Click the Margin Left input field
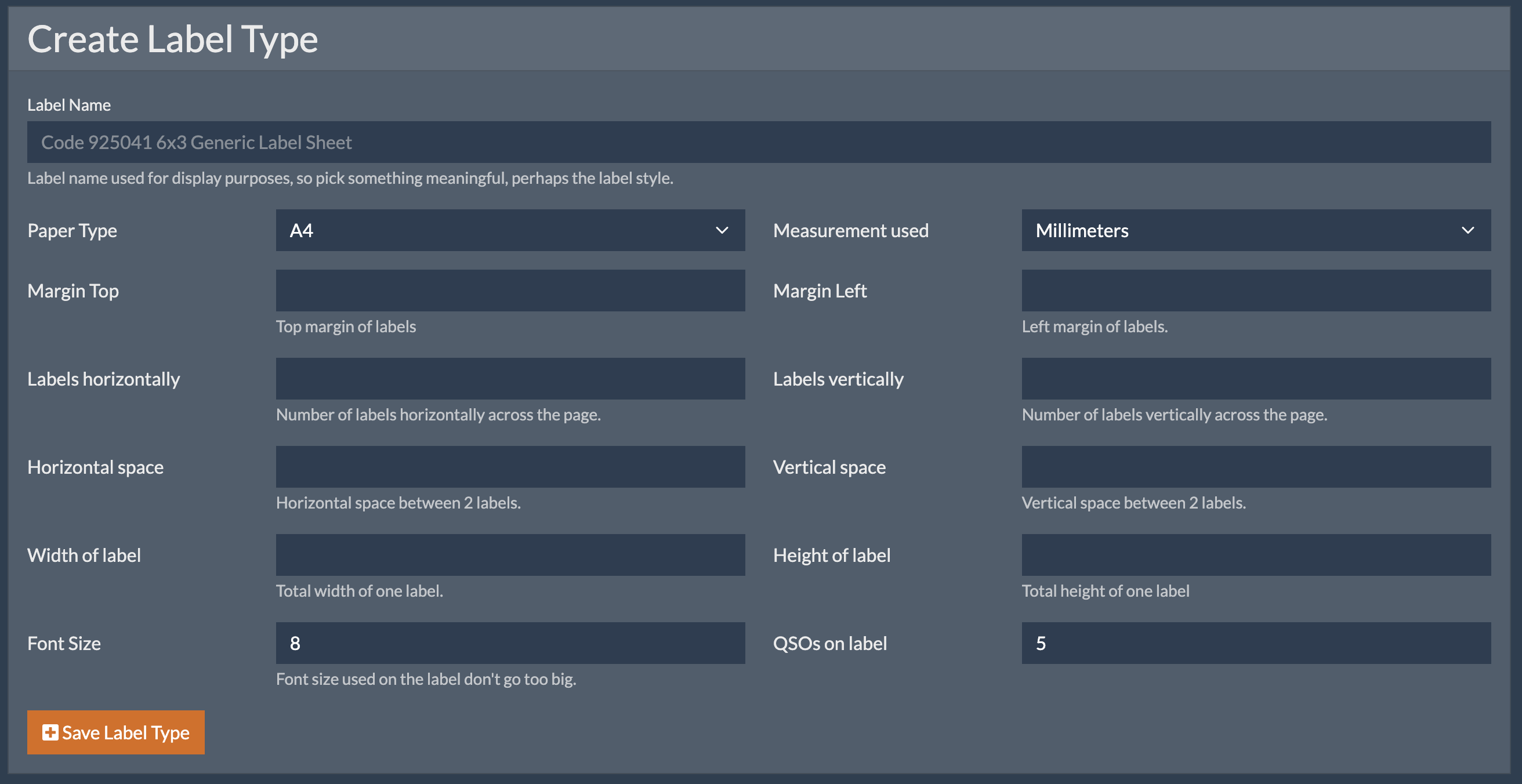This screenshot has height=784, width=1522. click(1256, 291)
